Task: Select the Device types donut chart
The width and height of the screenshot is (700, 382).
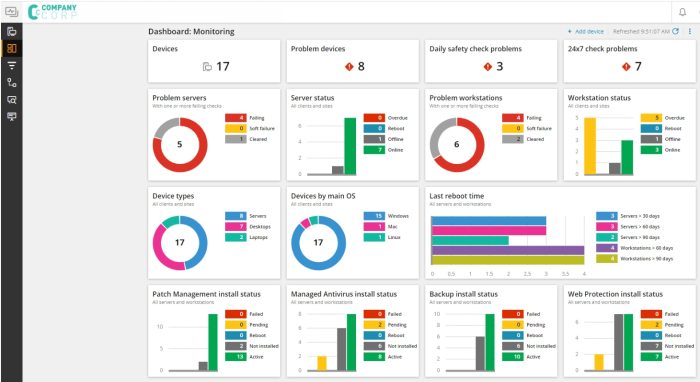Action: 180,243
